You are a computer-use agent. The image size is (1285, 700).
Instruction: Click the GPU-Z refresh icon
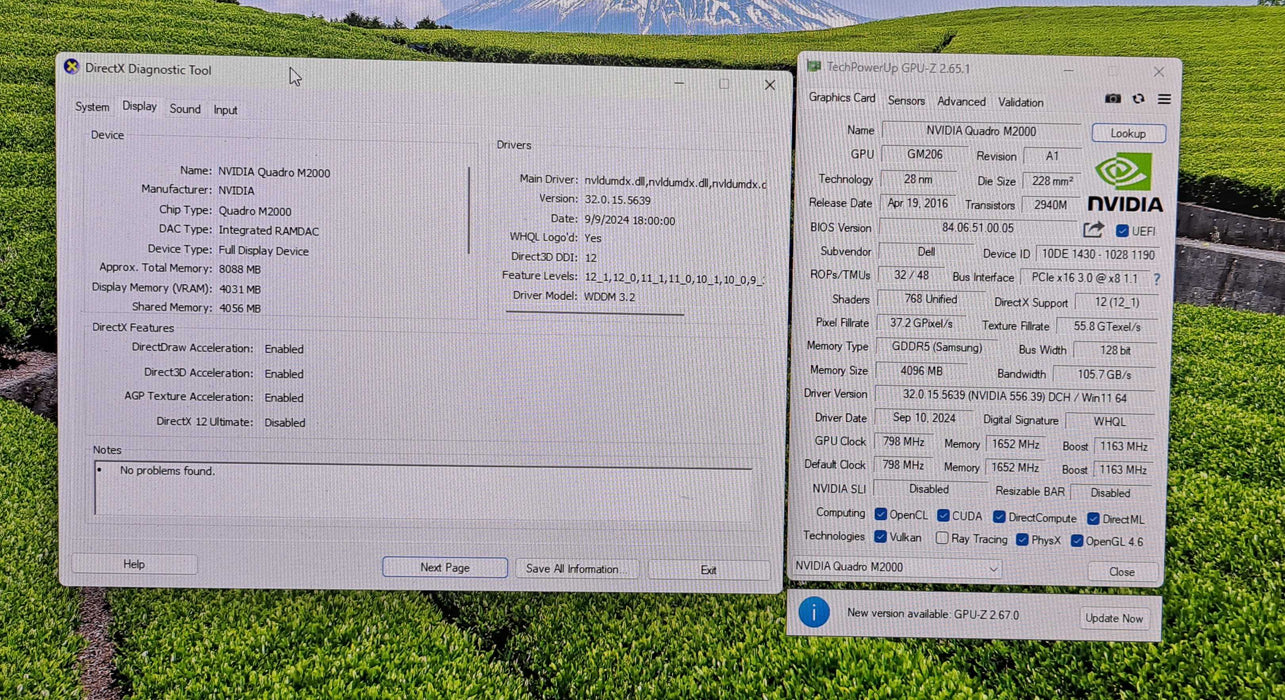pos(1138,99)
